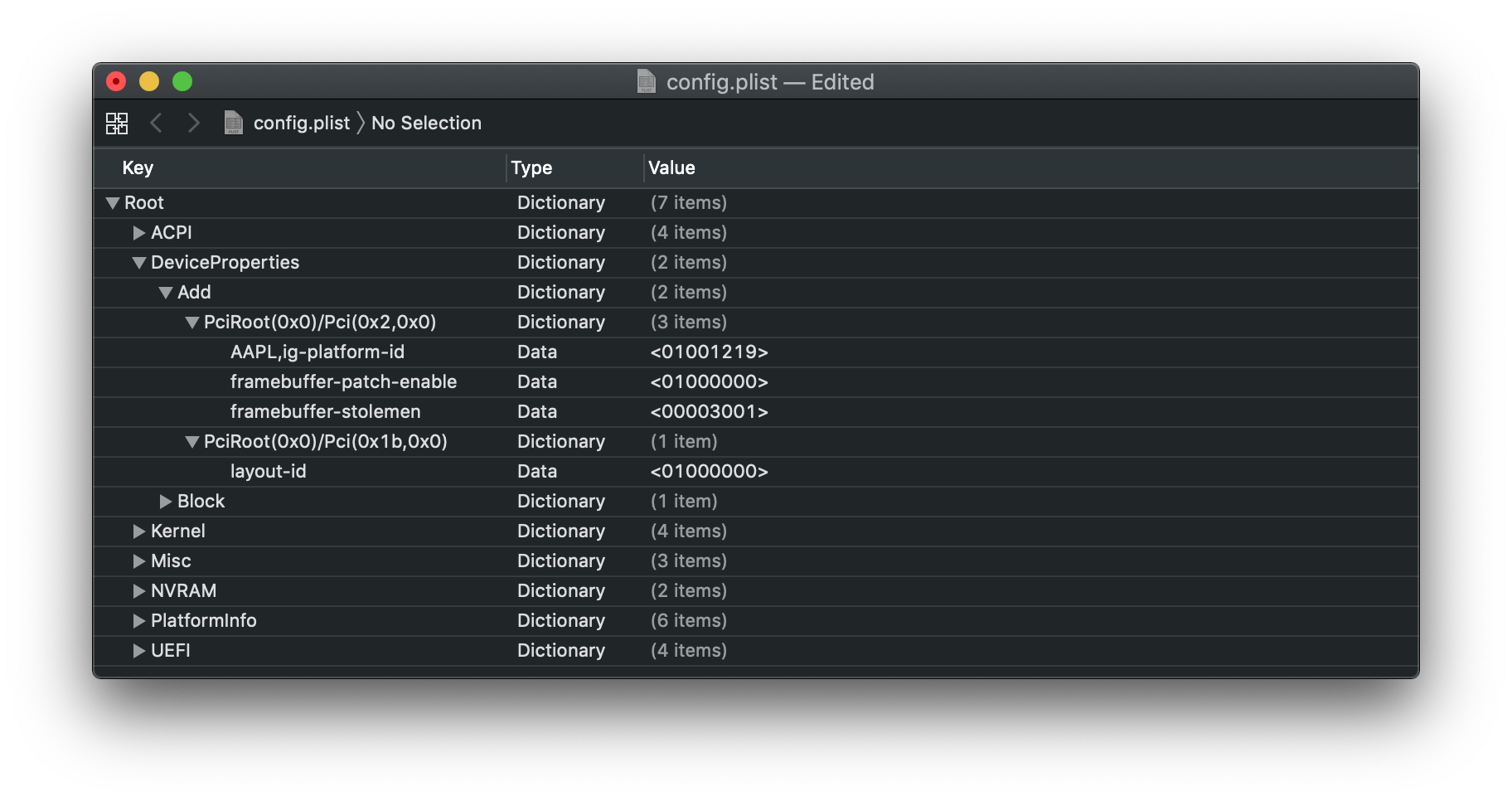Collapse the Root dictionary

(113, 203)
